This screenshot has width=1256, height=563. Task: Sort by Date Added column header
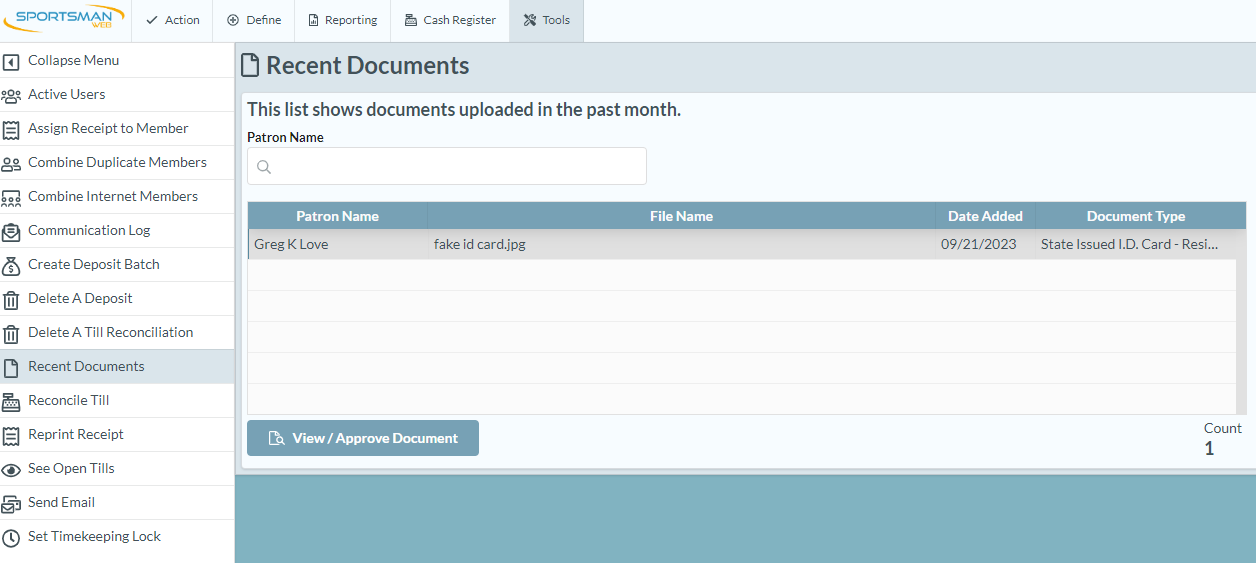pyautogui.click(x=985, y=216)
